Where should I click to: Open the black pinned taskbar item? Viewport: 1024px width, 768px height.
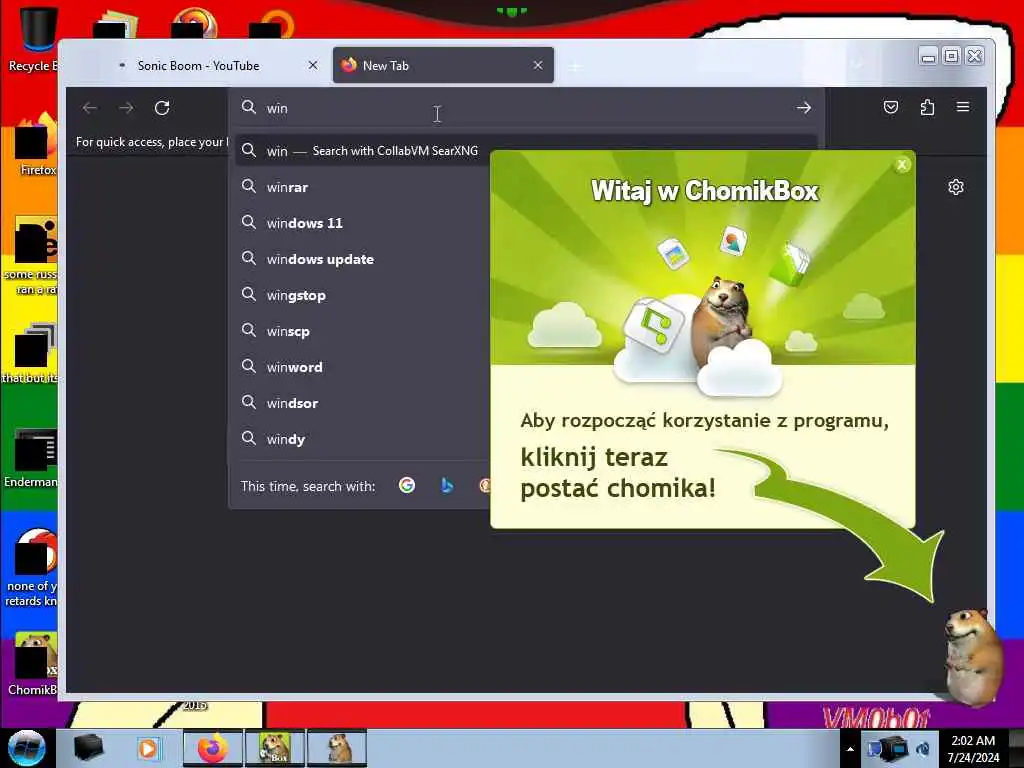(x=89, y=748)
